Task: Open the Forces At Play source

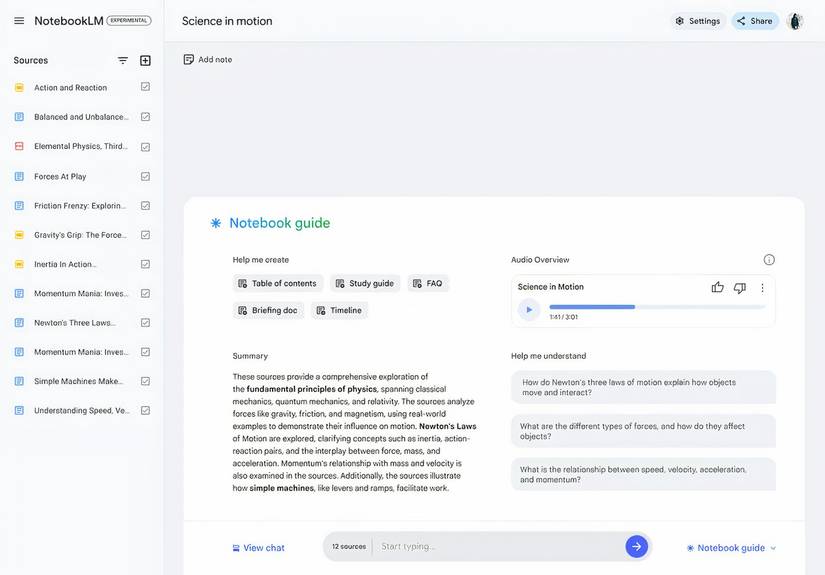Action: (x=60, y=176)
